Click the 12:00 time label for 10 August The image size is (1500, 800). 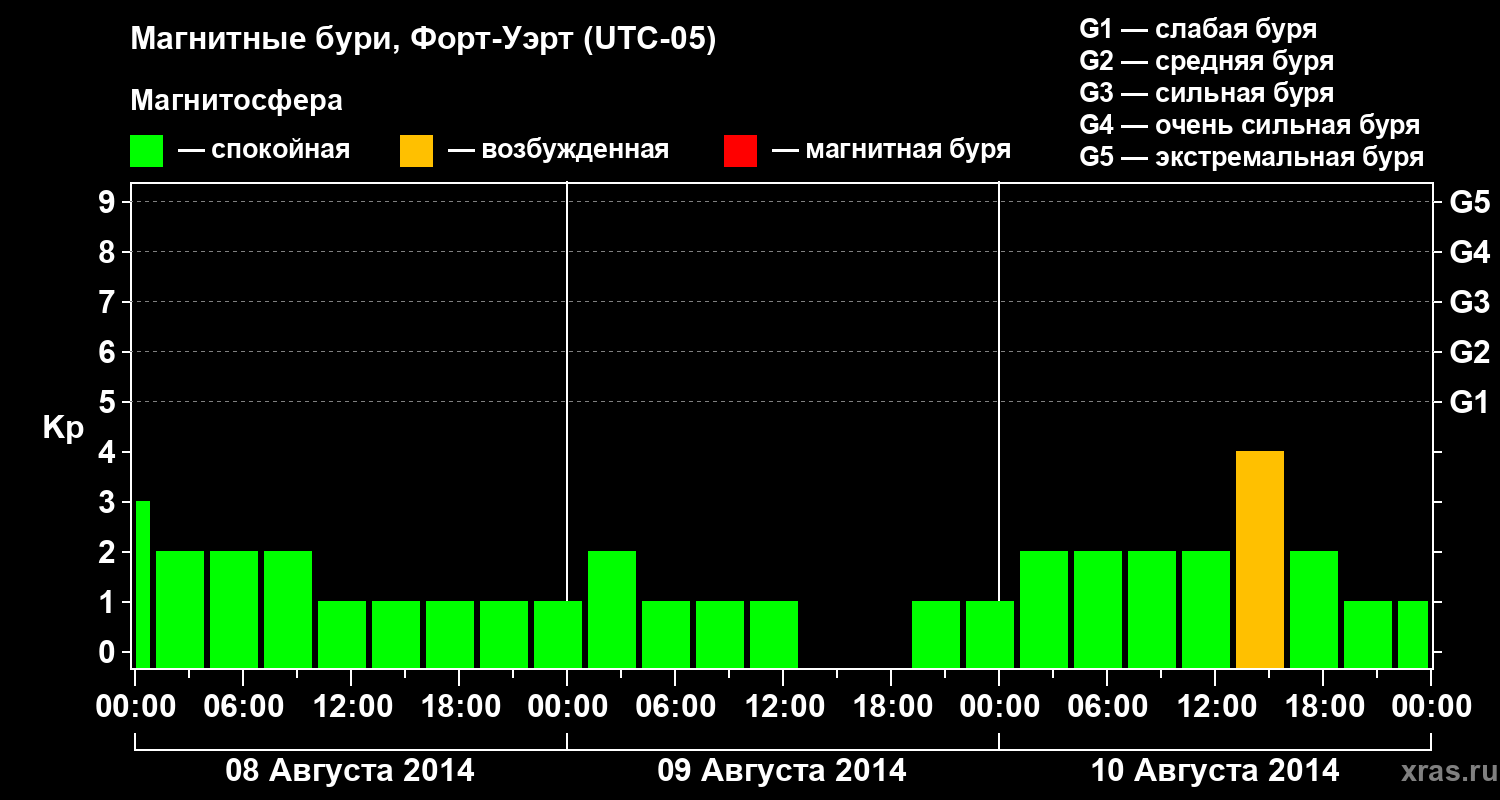[x=1215, y=706]
